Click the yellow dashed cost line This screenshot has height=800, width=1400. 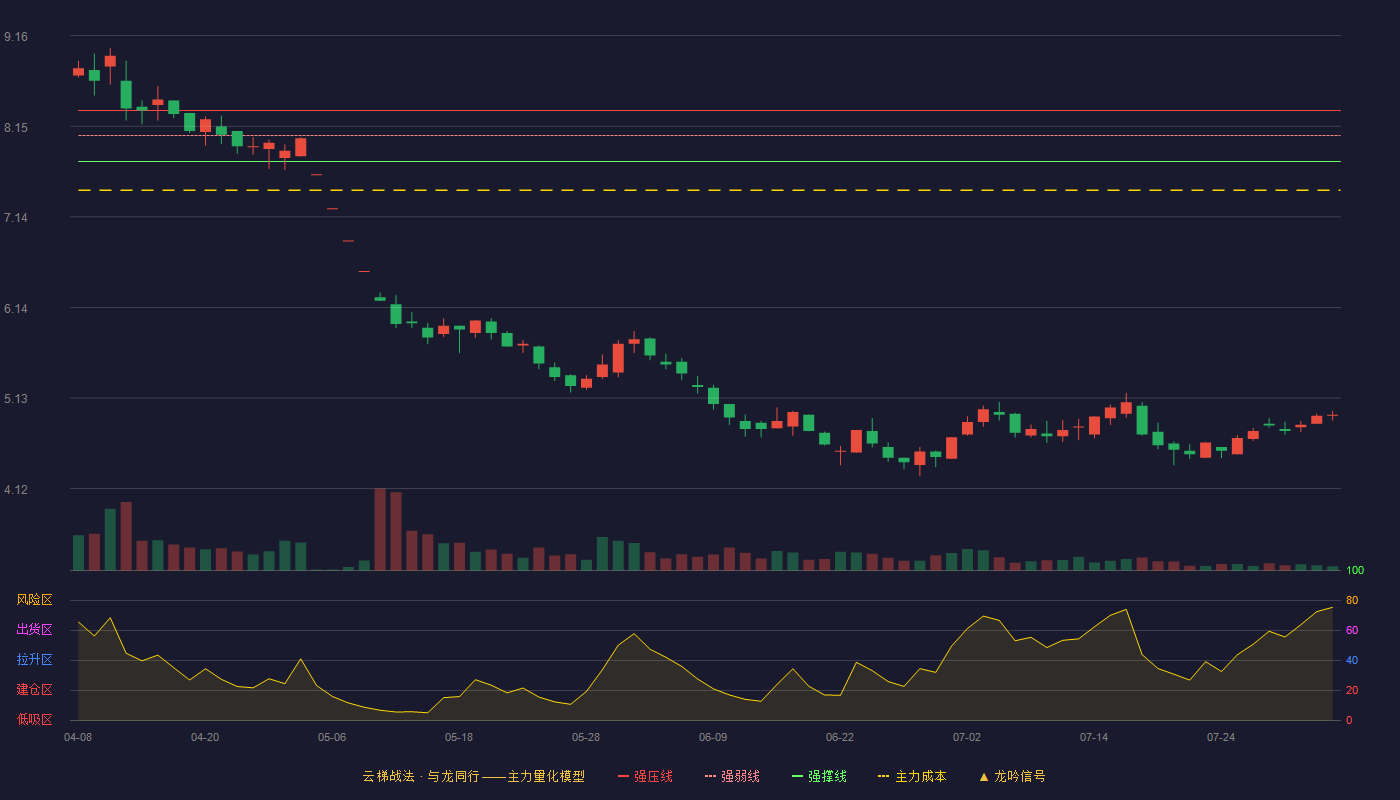coord(709,190)
